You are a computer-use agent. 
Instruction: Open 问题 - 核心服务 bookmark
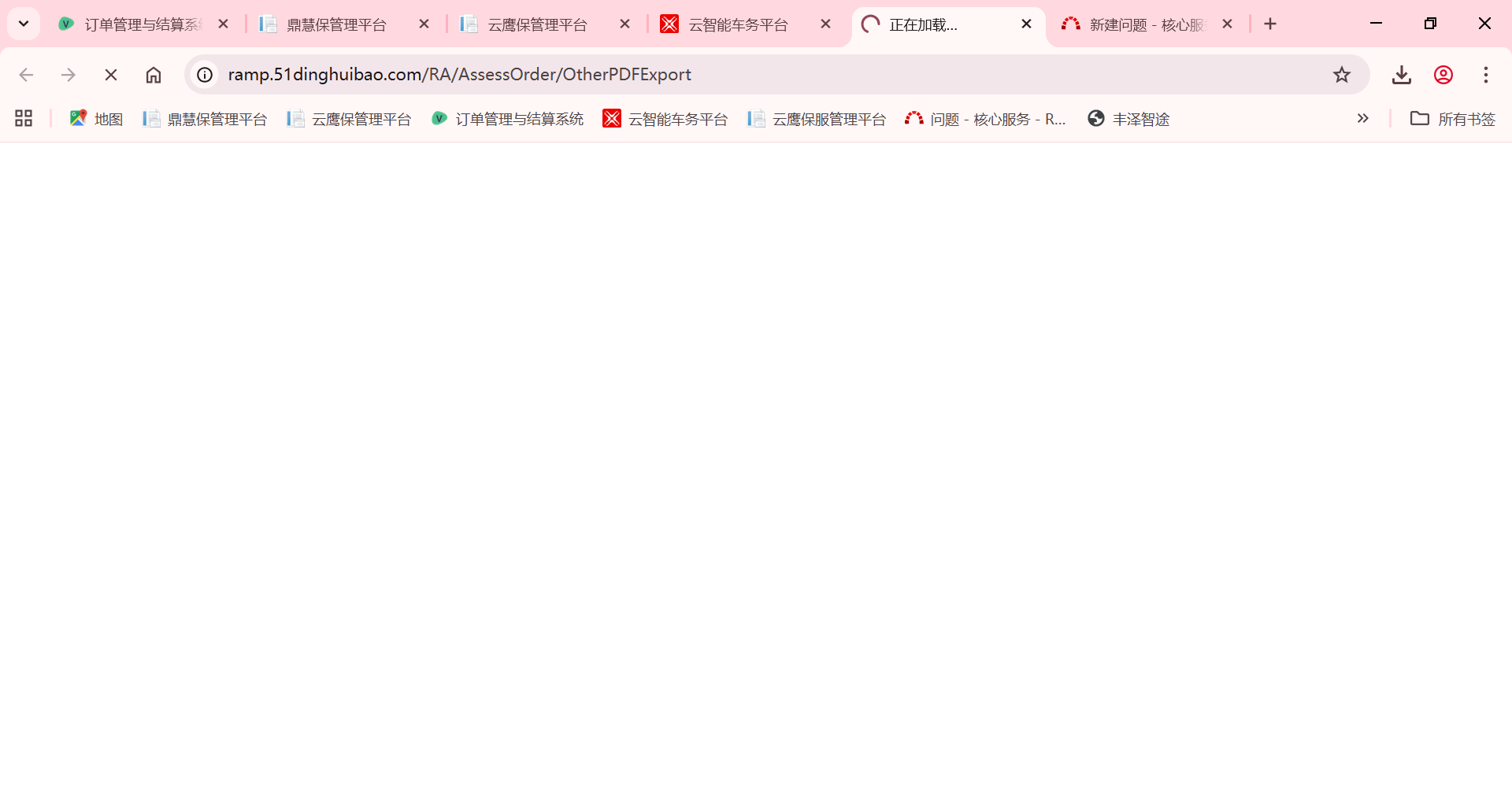(x=986, y=119)
